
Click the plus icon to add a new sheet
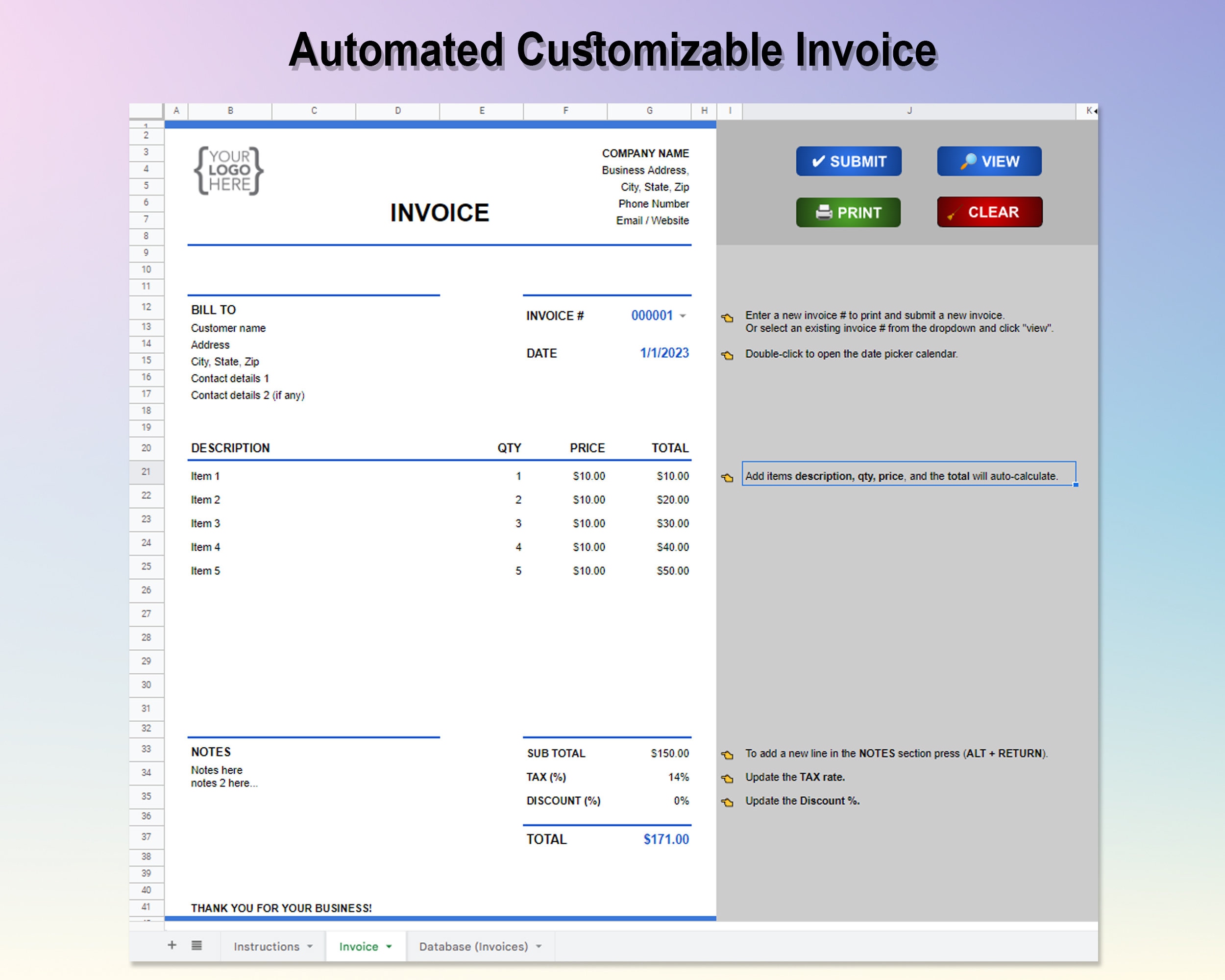(x=172, y=947)
